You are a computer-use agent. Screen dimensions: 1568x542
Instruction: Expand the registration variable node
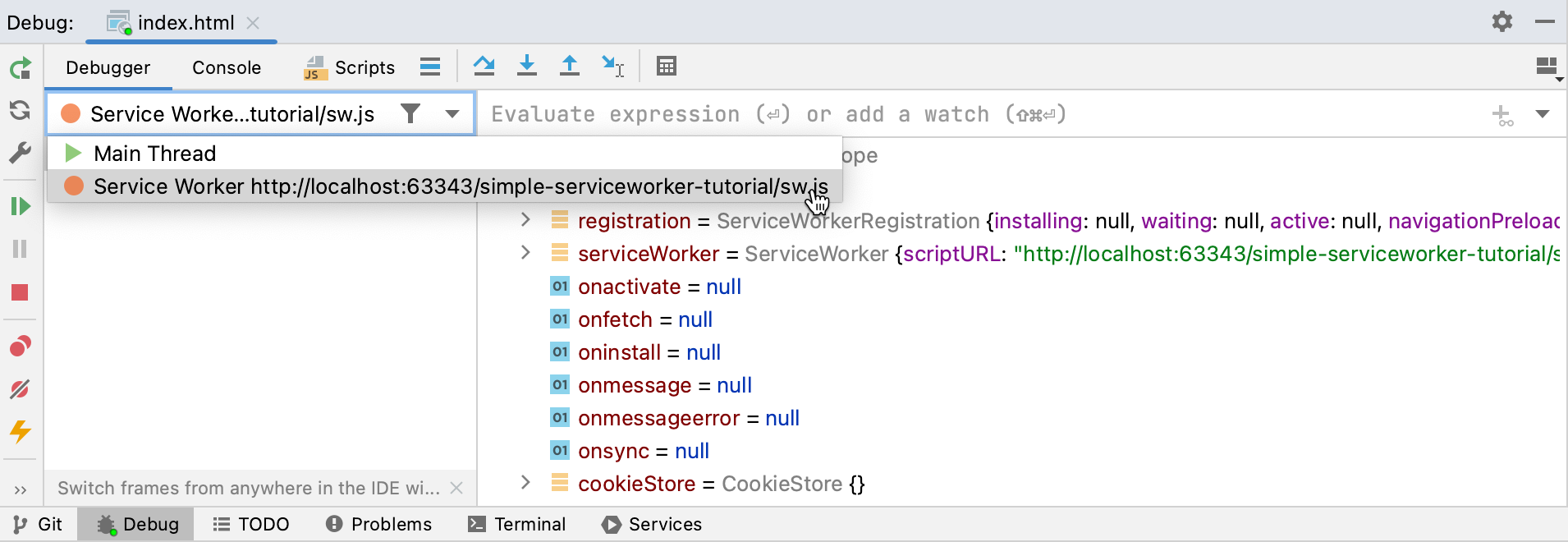525,220
